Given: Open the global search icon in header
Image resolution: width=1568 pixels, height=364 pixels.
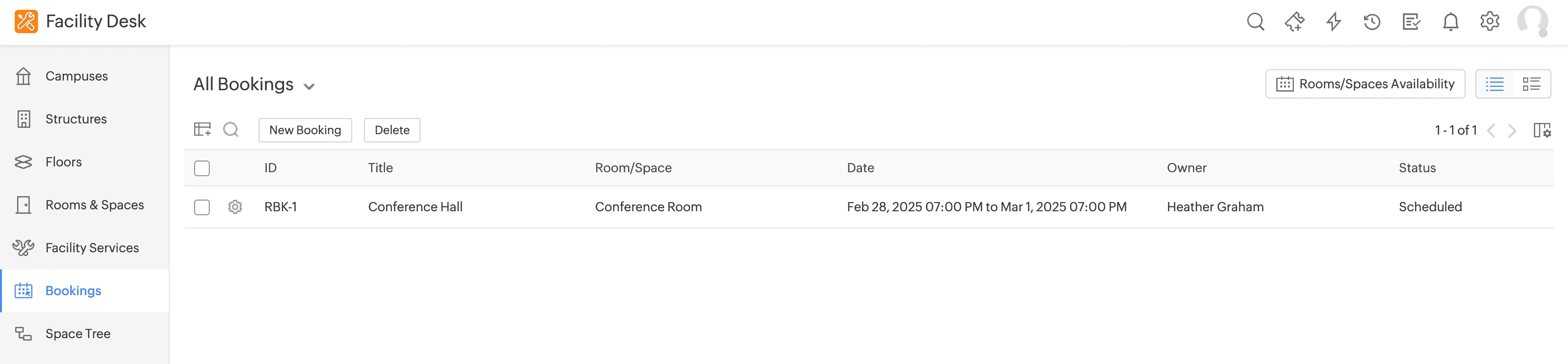Looking at the screenshot, I should pos(1255,22).
